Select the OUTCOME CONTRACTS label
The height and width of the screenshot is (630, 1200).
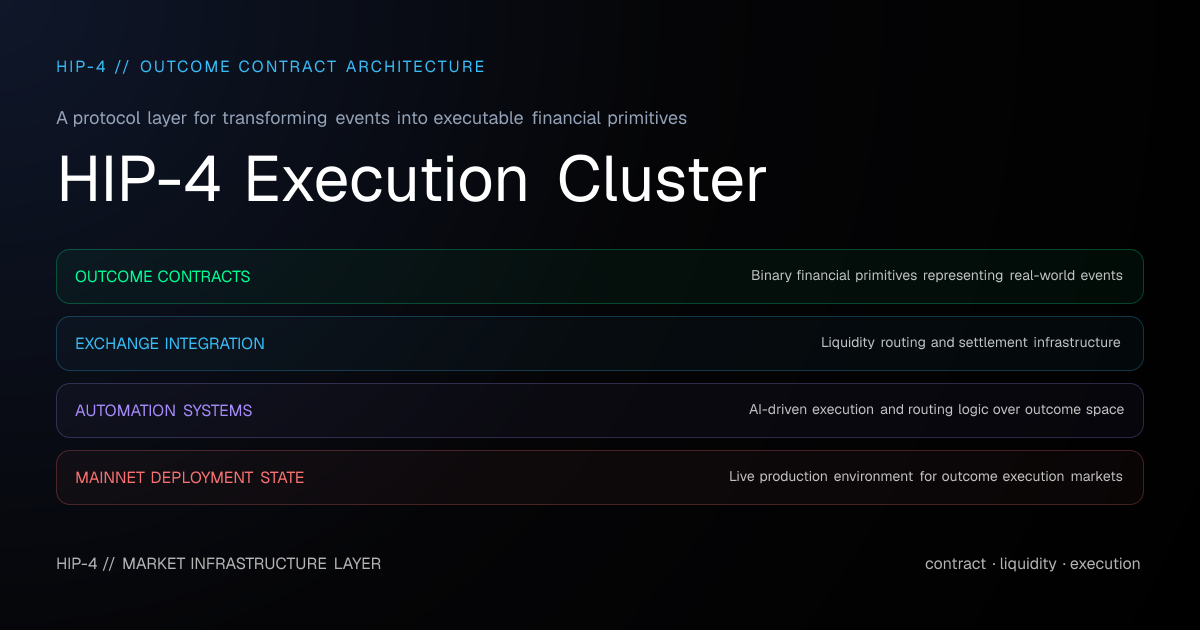pos(163,276)
